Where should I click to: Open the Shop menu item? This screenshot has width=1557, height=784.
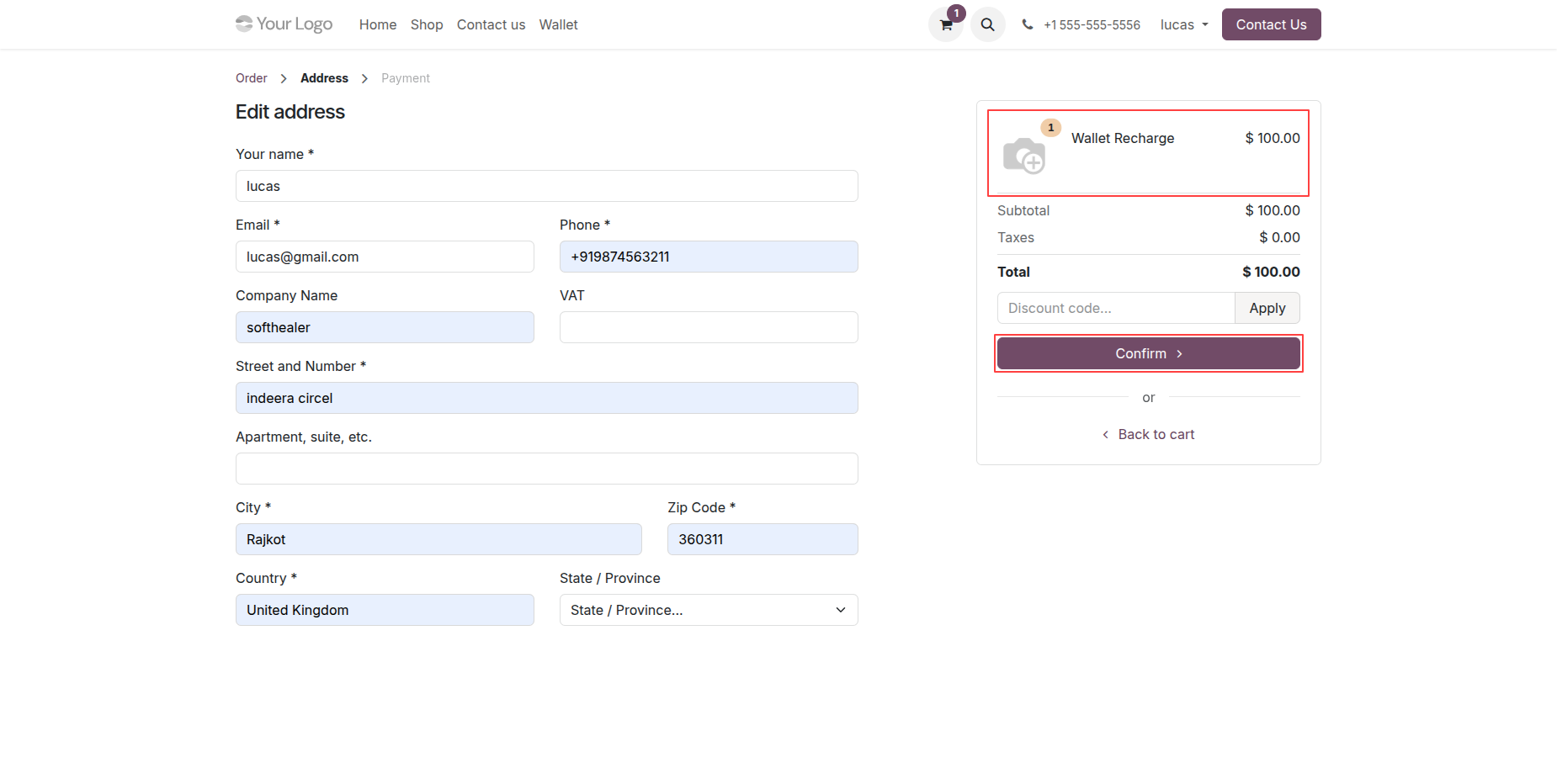[x=427, y=25]
